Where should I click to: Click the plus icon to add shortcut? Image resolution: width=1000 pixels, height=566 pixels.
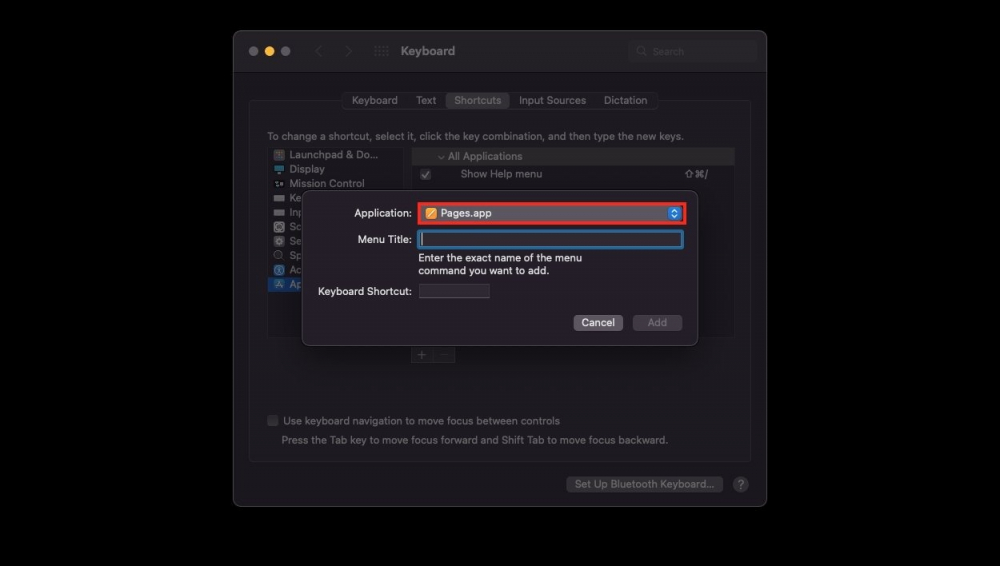[422, 355]
